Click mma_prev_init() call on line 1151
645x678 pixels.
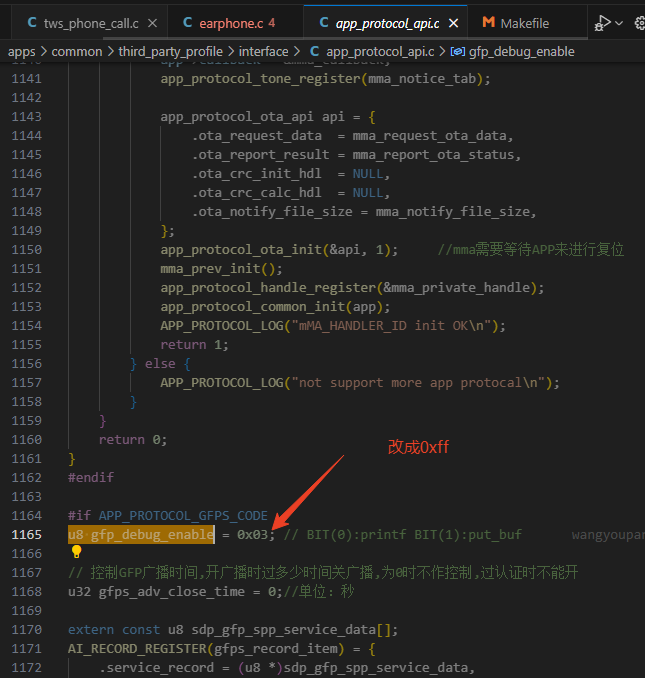coord(221,269)
